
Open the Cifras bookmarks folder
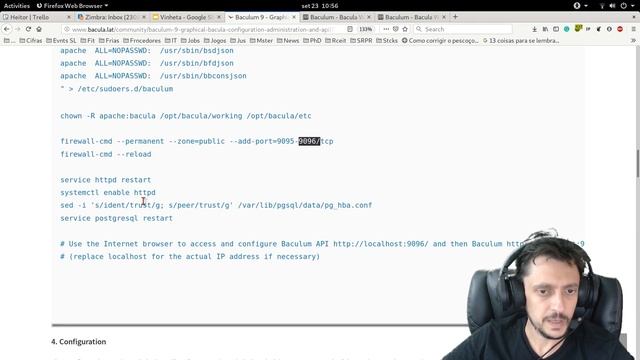pos(31,41)
